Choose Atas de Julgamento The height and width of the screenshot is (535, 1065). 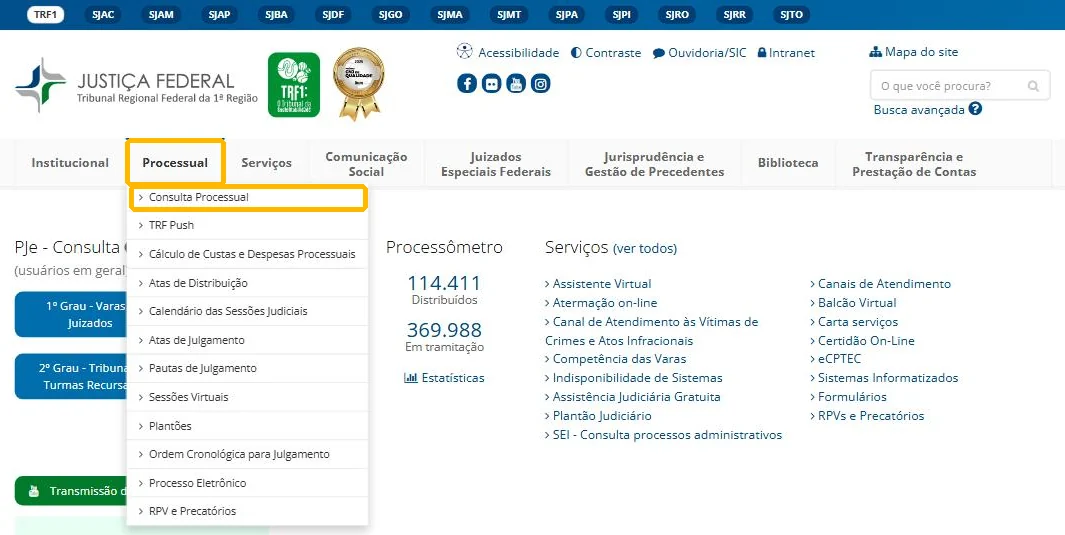tap(248, 340)
